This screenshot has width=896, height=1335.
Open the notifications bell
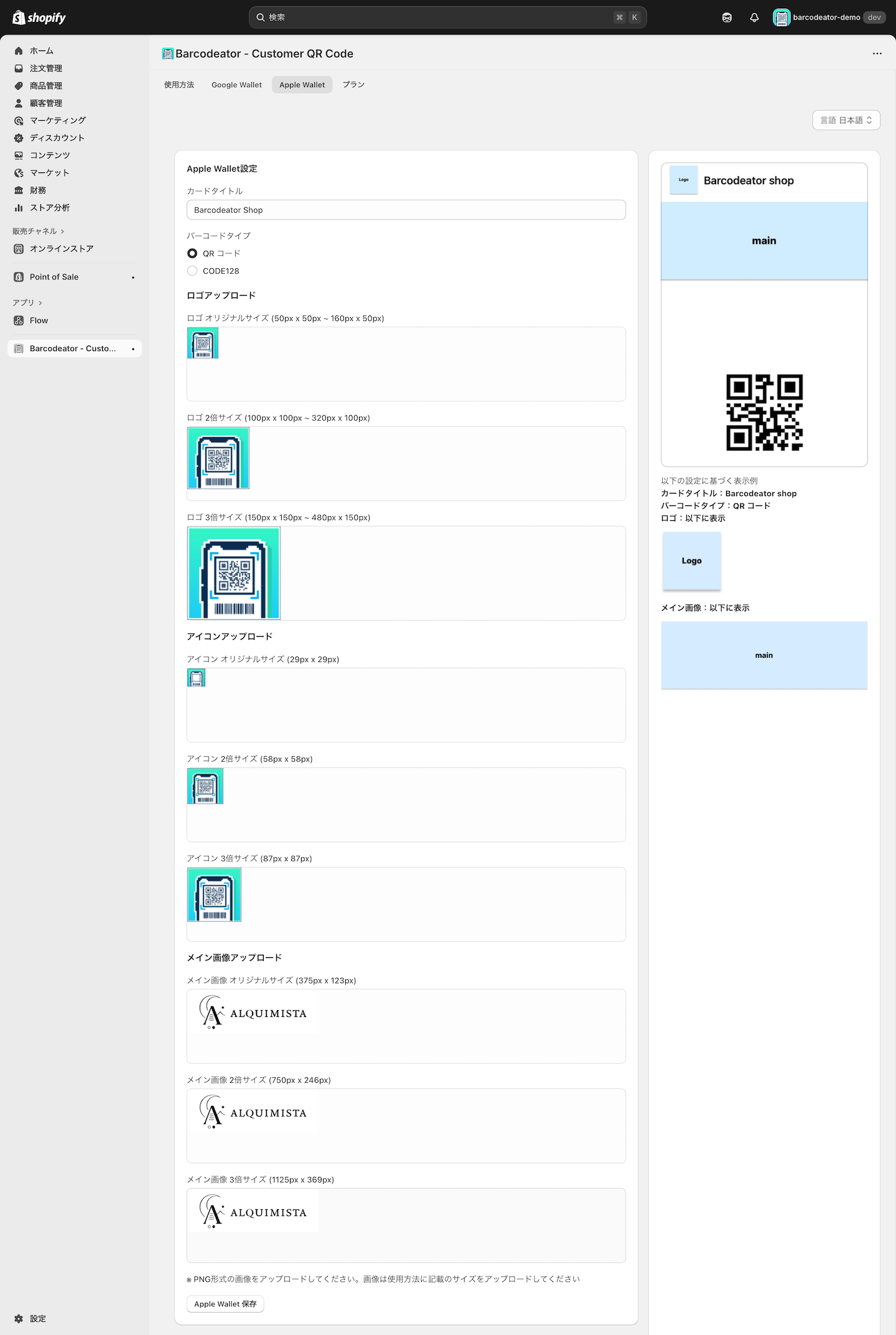tap(754, 17)
